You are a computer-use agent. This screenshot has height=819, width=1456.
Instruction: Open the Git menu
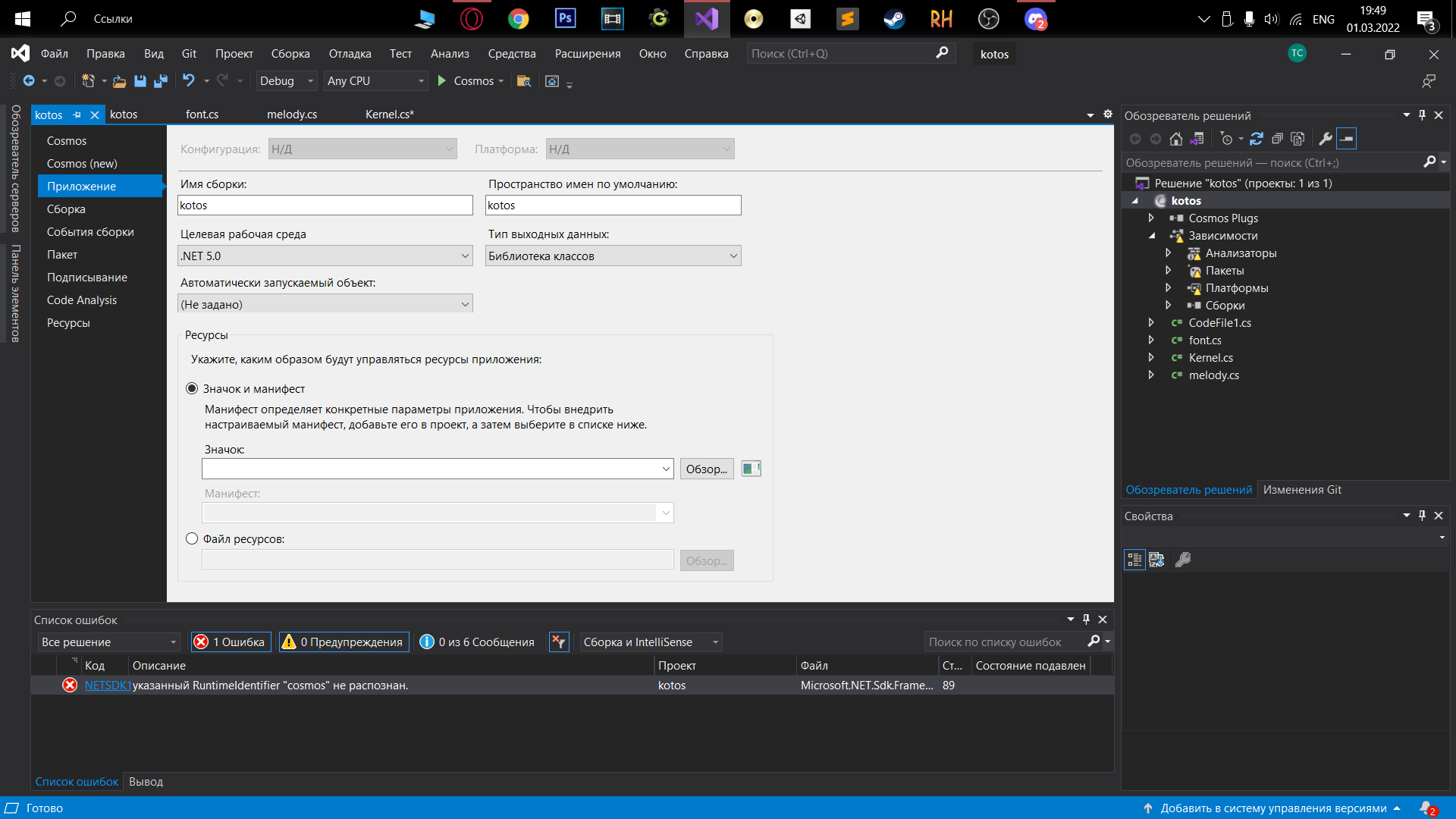point(189,53)
